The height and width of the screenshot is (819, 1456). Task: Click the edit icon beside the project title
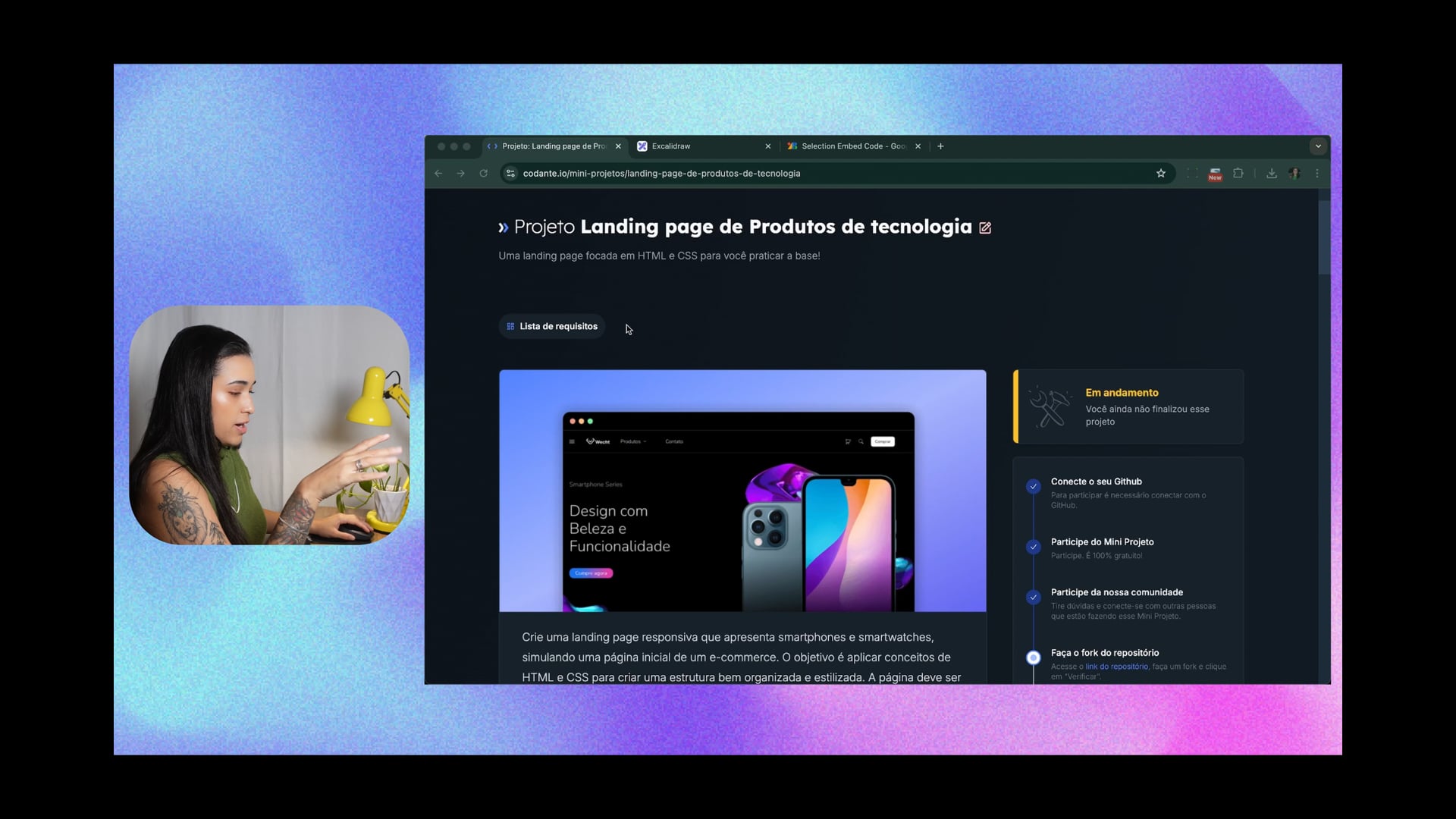pos(985,227)
